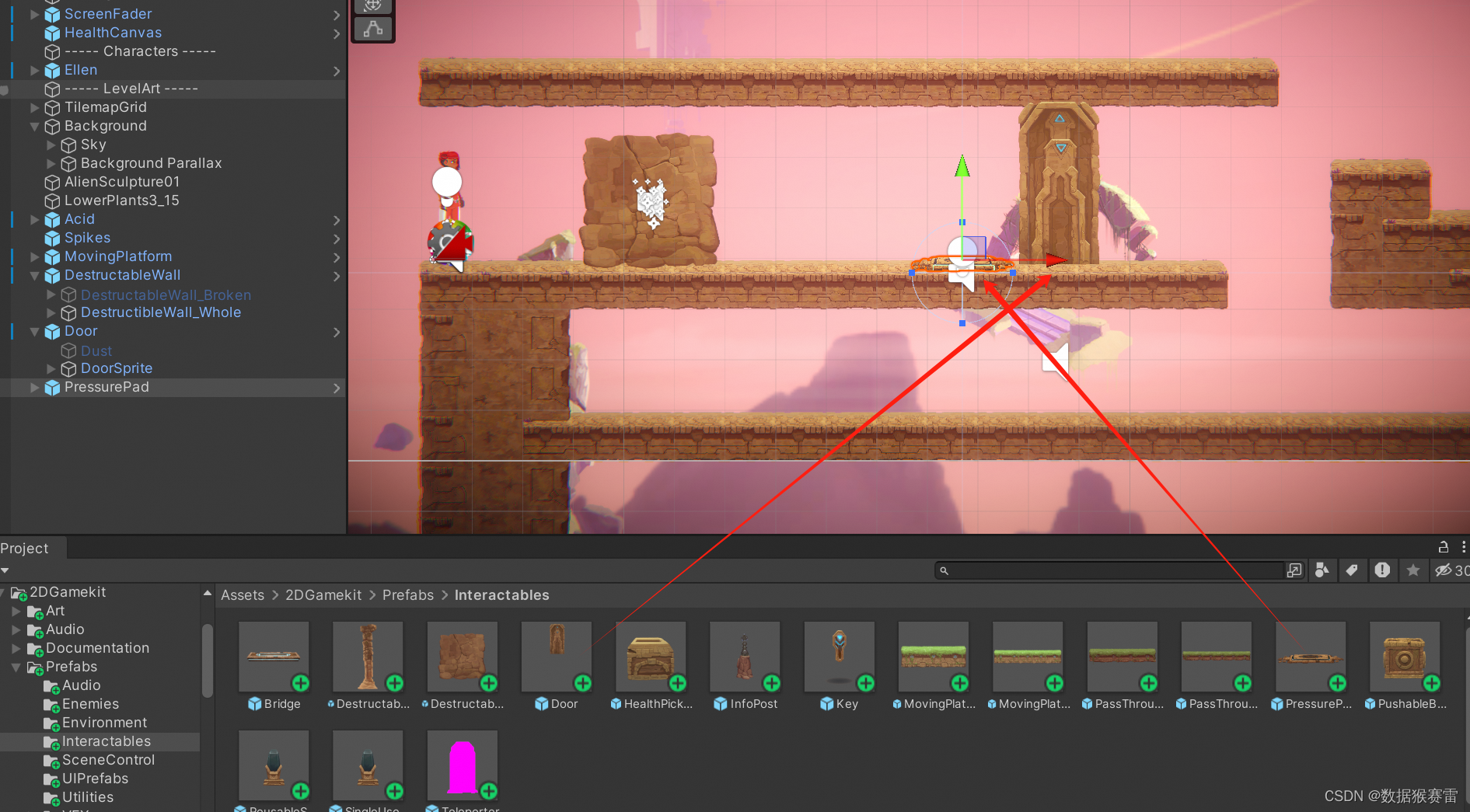This screenshot has height=812, width=1470.
Task: Select LowerPlants3_15 in Hierarchy
Action: tap(122, 200)
